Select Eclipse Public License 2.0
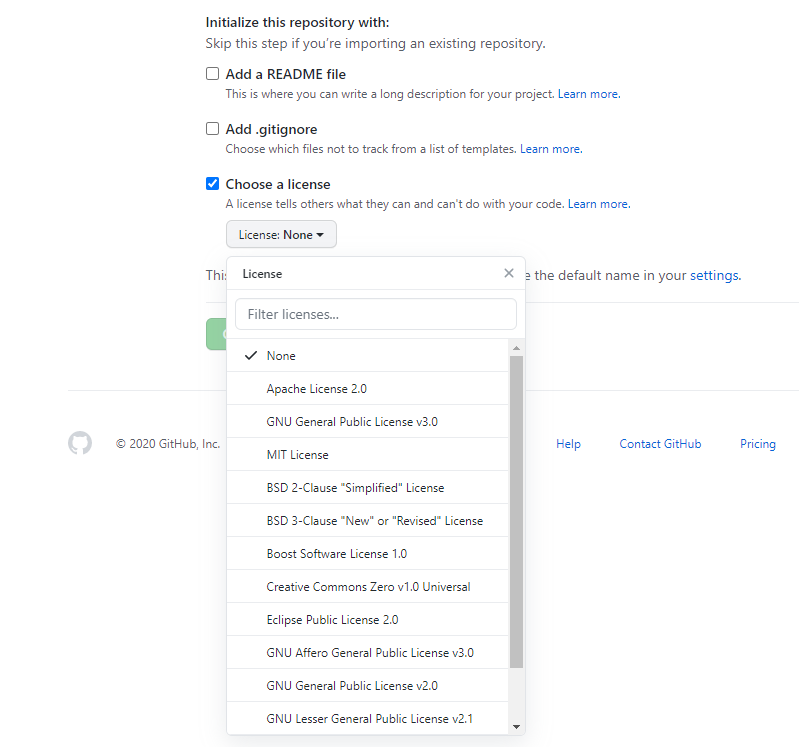This screenshot has width=799, height=747. pyautogui.click(x=332, y=620)
